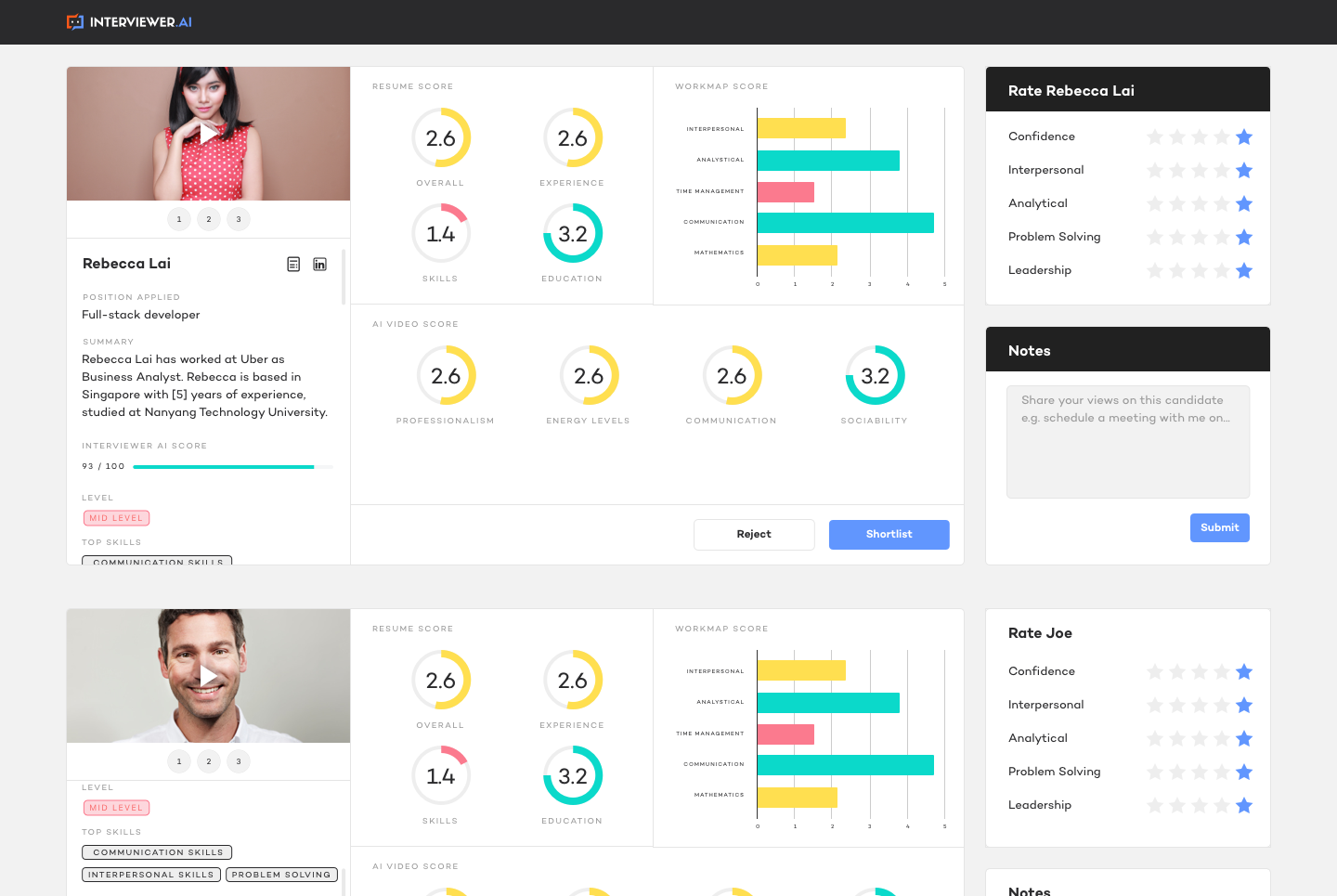Rate Joe's Interpersonal three stars
This screenshot has height=896, width=1337.
[1200, 706]
